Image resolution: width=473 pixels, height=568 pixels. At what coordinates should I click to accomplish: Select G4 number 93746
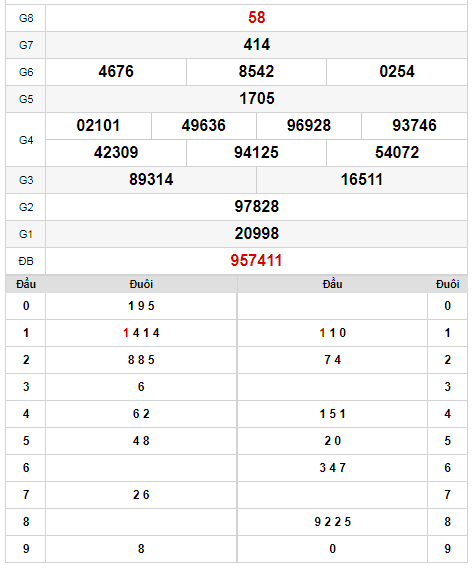point(414,125)
